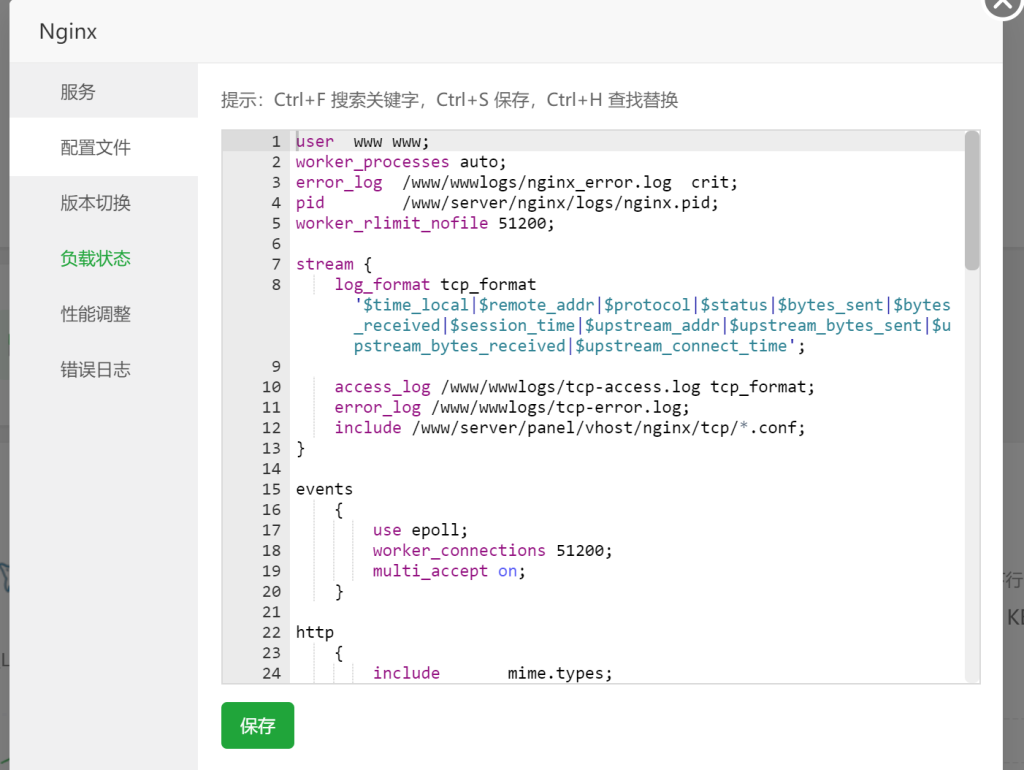
Task: Click the include vhost/nginx/tcp line
Action: pos(570,428)
